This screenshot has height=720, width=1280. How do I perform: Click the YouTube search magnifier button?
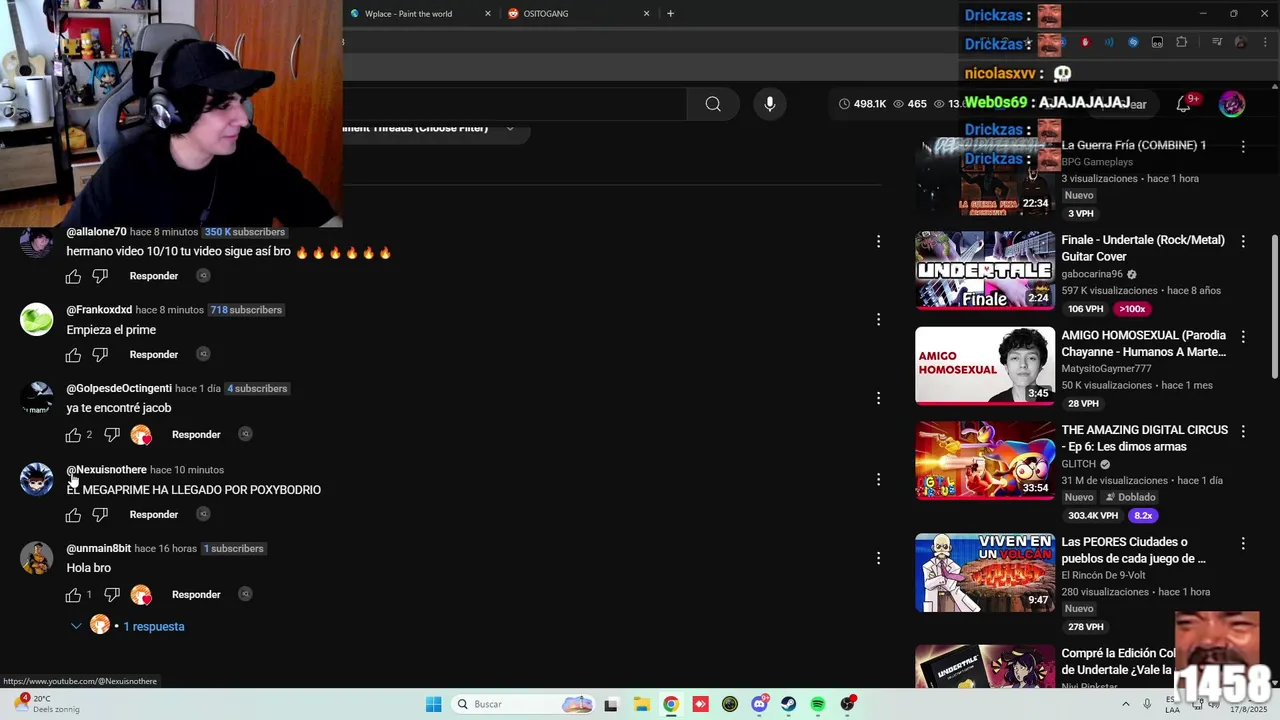point(713,104)
